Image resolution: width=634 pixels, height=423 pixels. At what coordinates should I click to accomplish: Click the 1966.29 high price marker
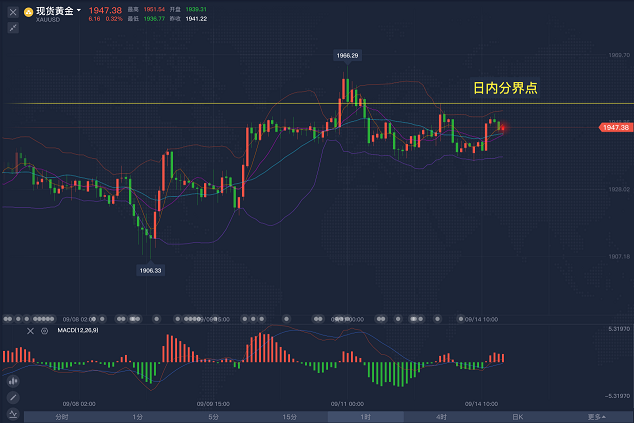click(x=347, y=56)
